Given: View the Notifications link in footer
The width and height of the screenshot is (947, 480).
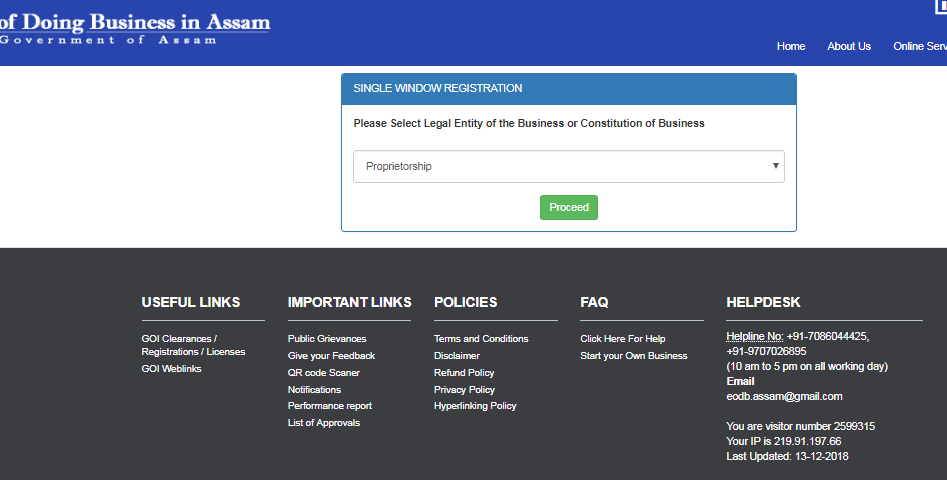Looking at the screenshot, I should pyautogui.click(x=314, y=390).
